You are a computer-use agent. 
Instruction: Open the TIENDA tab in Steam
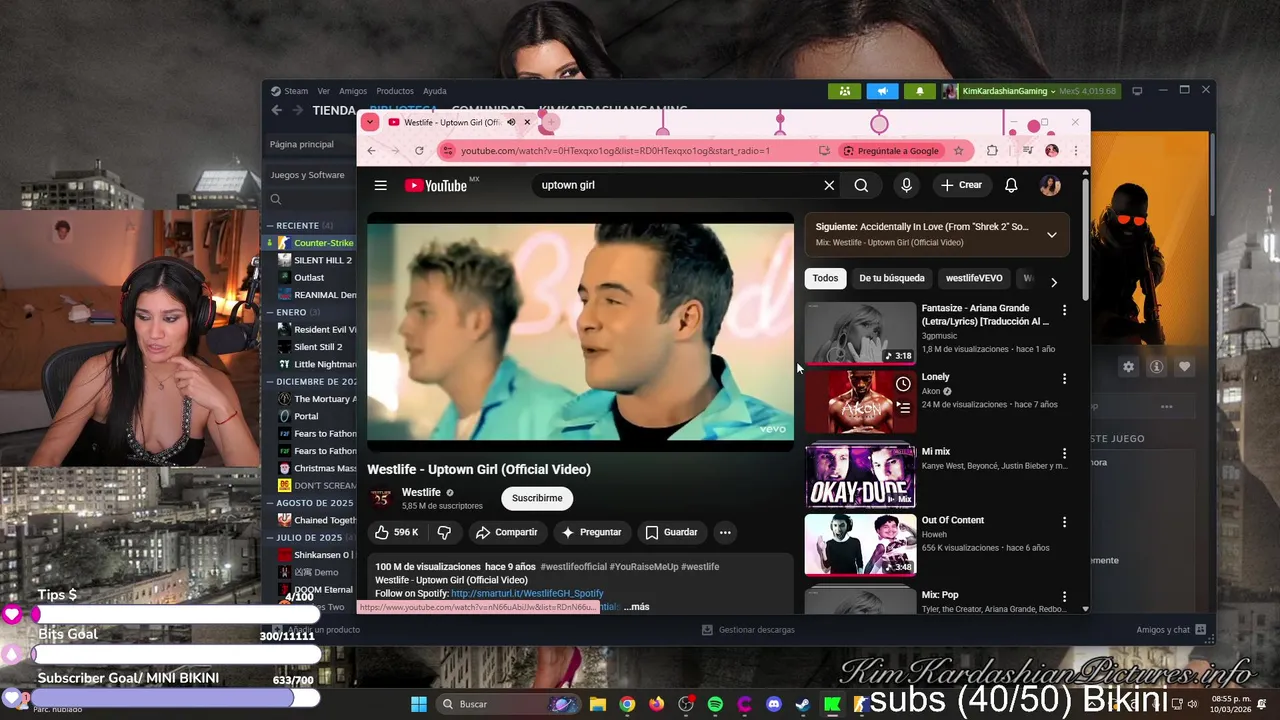click(334, 111)
